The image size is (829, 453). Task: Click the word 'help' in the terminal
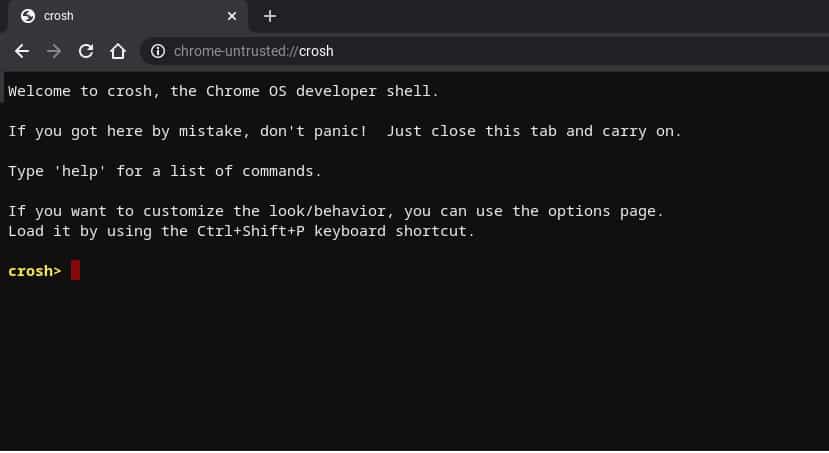click(80, 171)
